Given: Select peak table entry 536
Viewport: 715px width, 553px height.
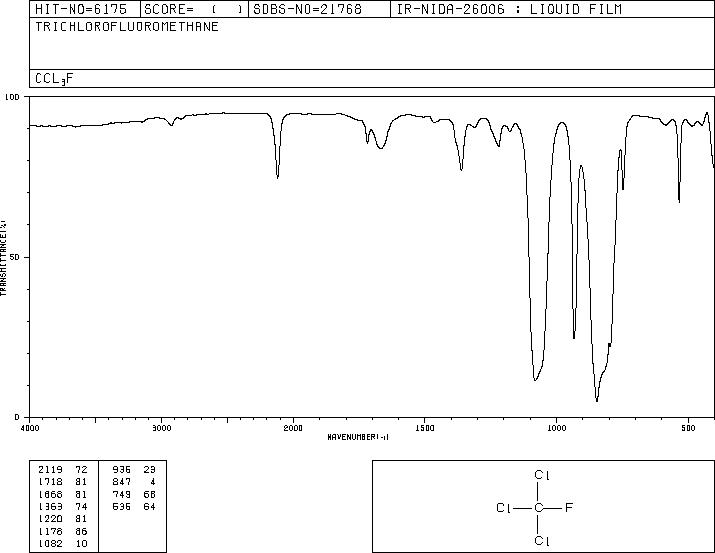Looking at the screenshot, I should pos(122,506).
